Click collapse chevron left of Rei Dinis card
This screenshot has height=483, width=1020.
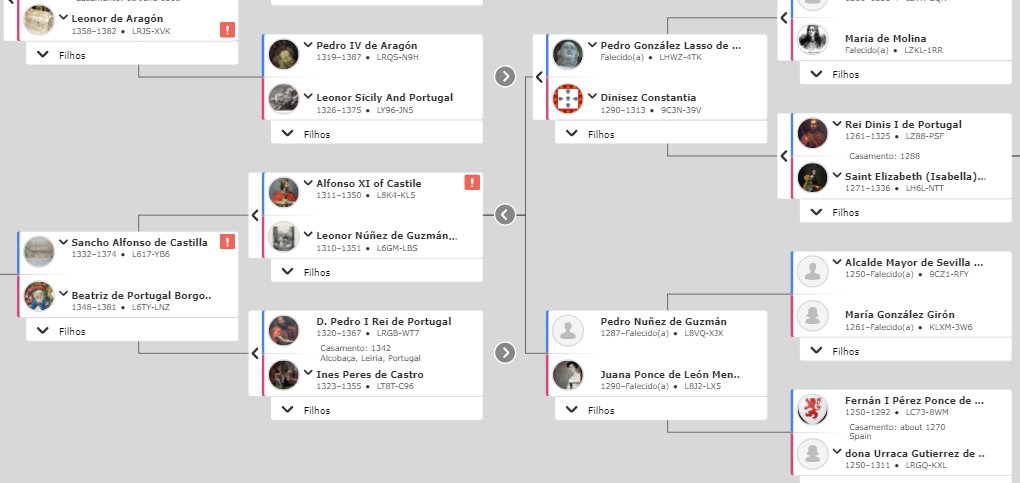click(784, 156)
